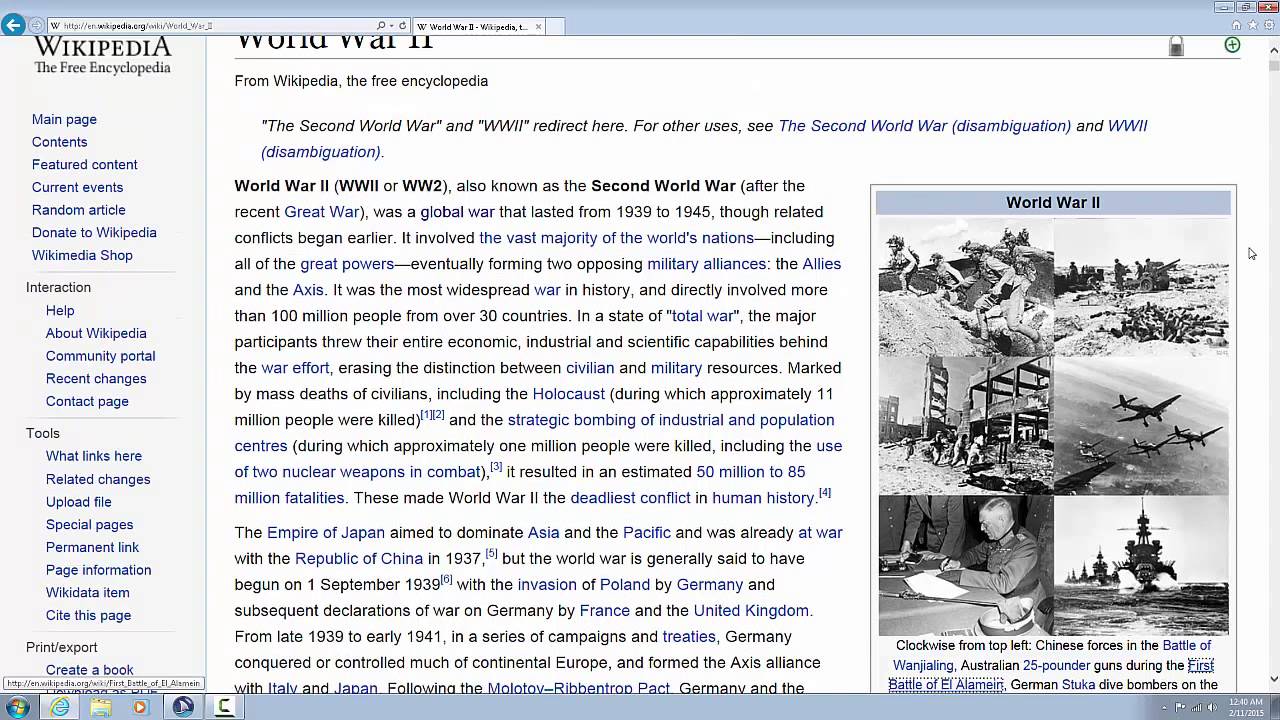Click the round dark-blue taskbar app icon

click(x=183, y=707)
